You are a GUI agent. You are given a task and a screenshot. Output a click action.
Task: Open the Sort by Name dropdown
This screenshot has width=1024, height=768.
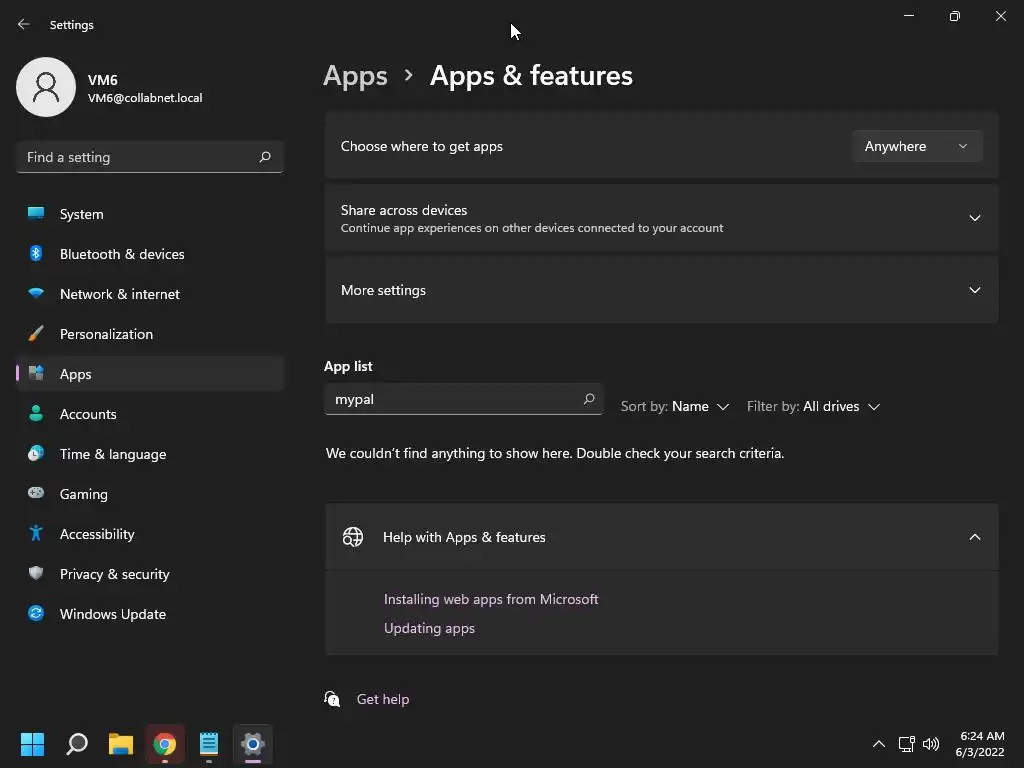click(675, 407)
